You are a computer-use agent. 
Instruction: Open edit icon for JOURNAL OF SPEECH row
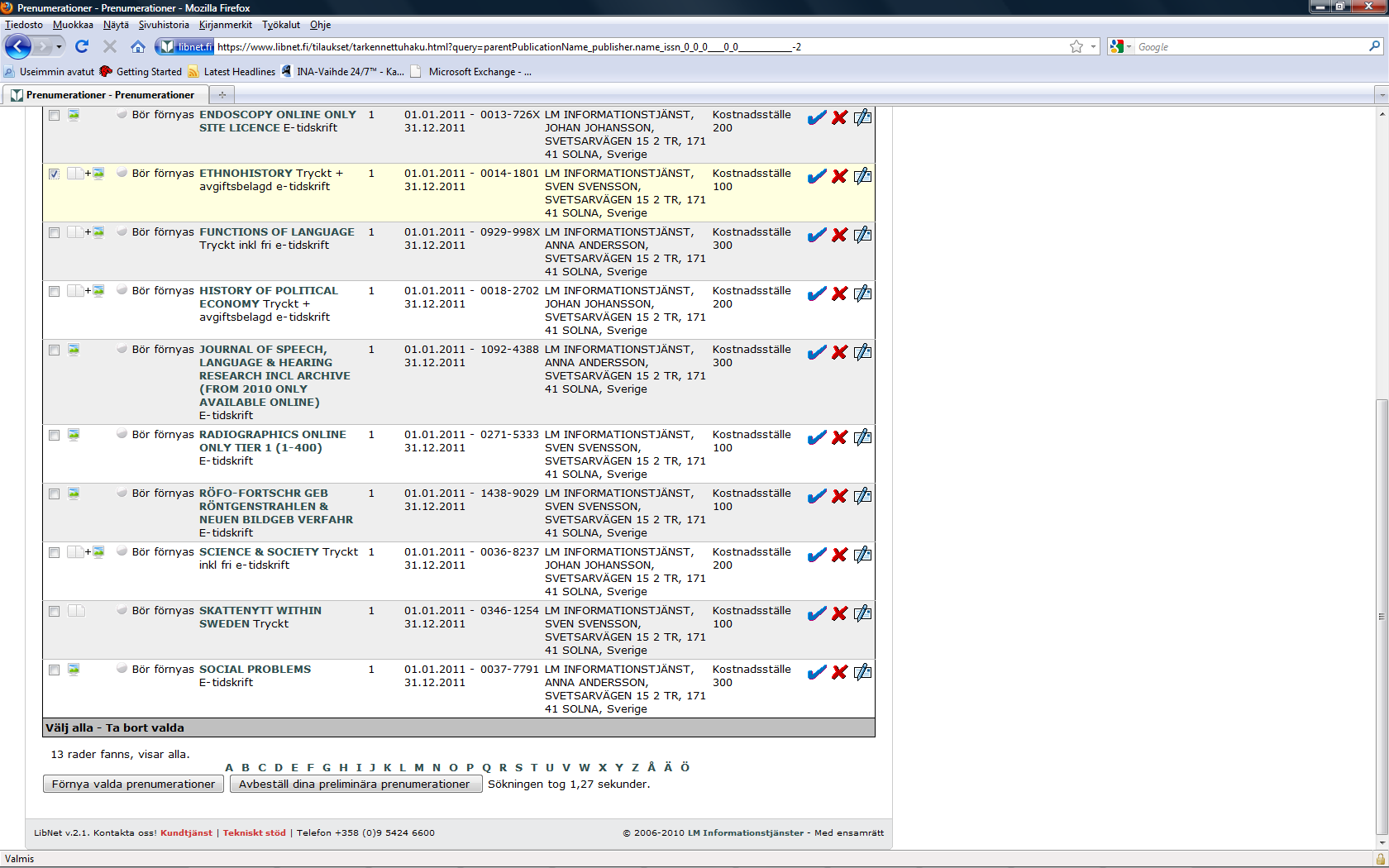(x=862, y=352)
